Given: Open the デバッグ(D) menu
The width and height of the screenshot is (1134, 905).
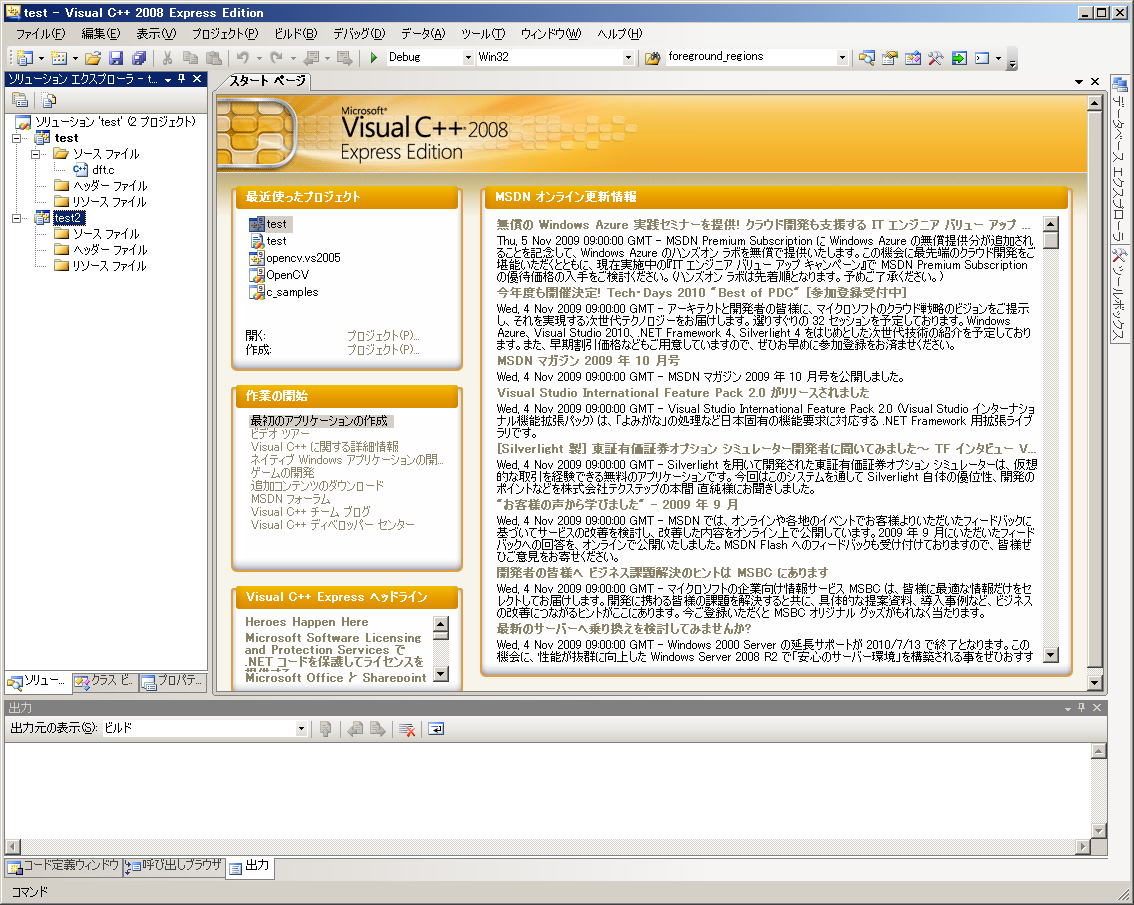Looking at the screenshot, I should (x=359, y=34).
